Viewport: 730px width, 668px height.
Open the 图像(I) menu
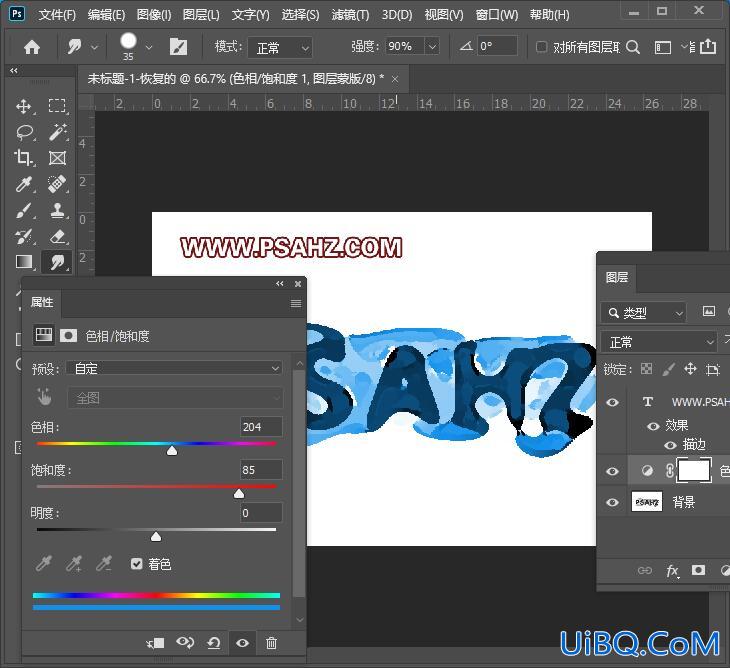(x=154, y=15)
